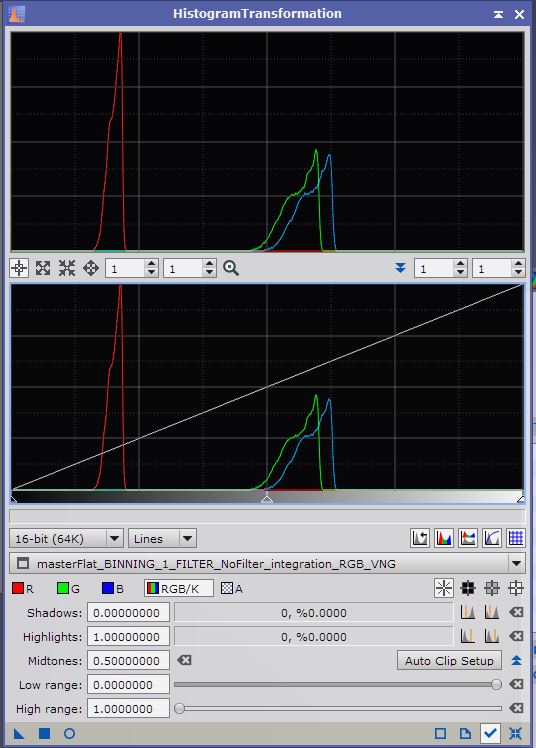Click the High range value field
Screen dimensions: 536x748
[128, 709]
